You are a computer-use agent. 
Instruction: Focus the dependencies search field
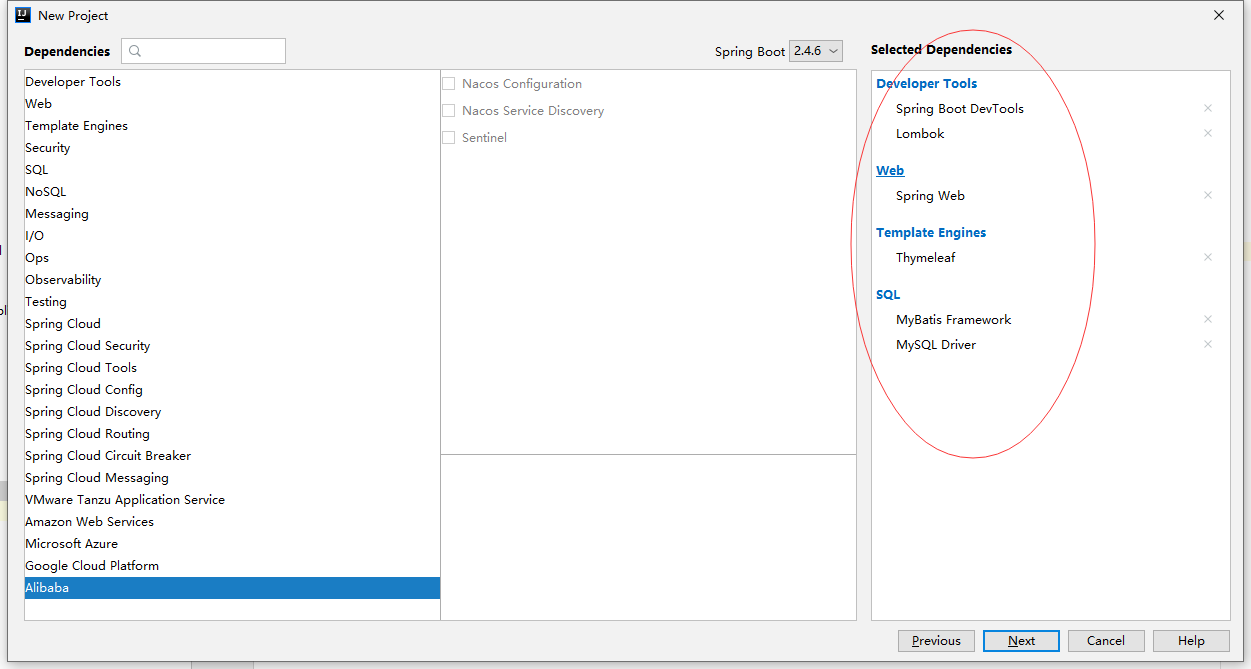tap(203, 51)
